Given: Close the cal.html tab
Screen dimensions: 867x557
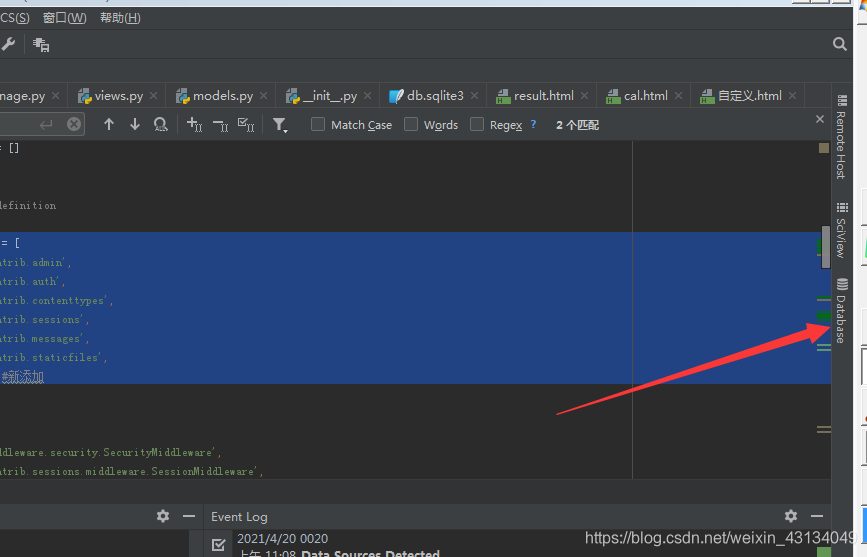Looking at the screenshot, I should coord(678,96).
